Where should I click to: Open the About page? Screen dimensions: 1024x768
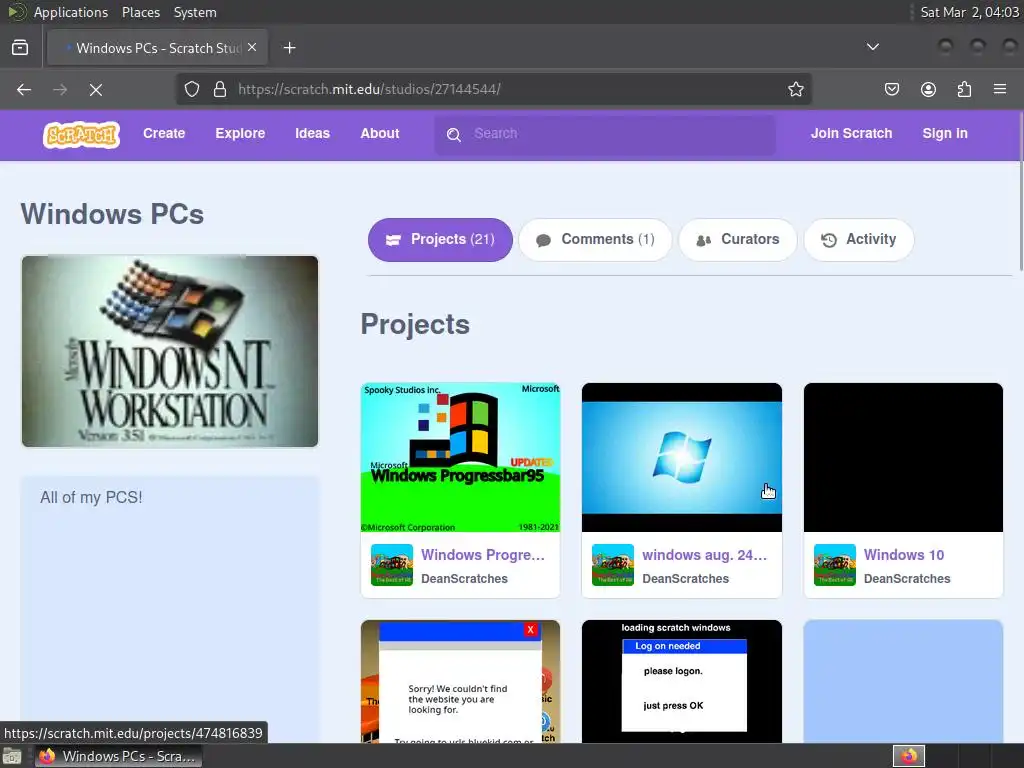click(379, 133)
